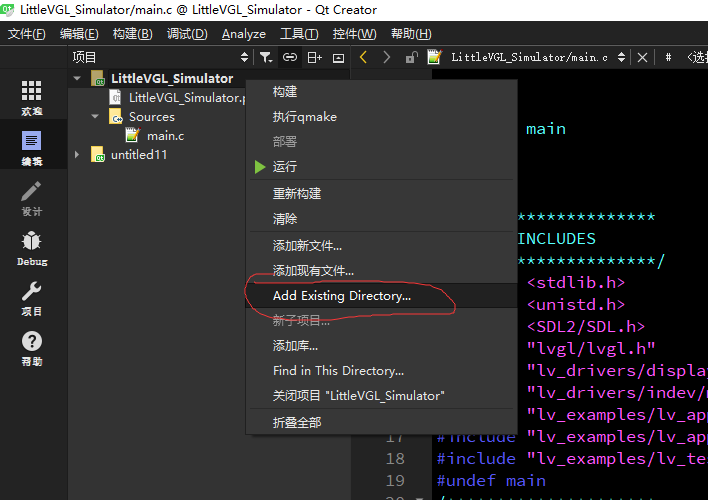
Task: Choose Find in This Directory... entry
Action: click(382, 371)
